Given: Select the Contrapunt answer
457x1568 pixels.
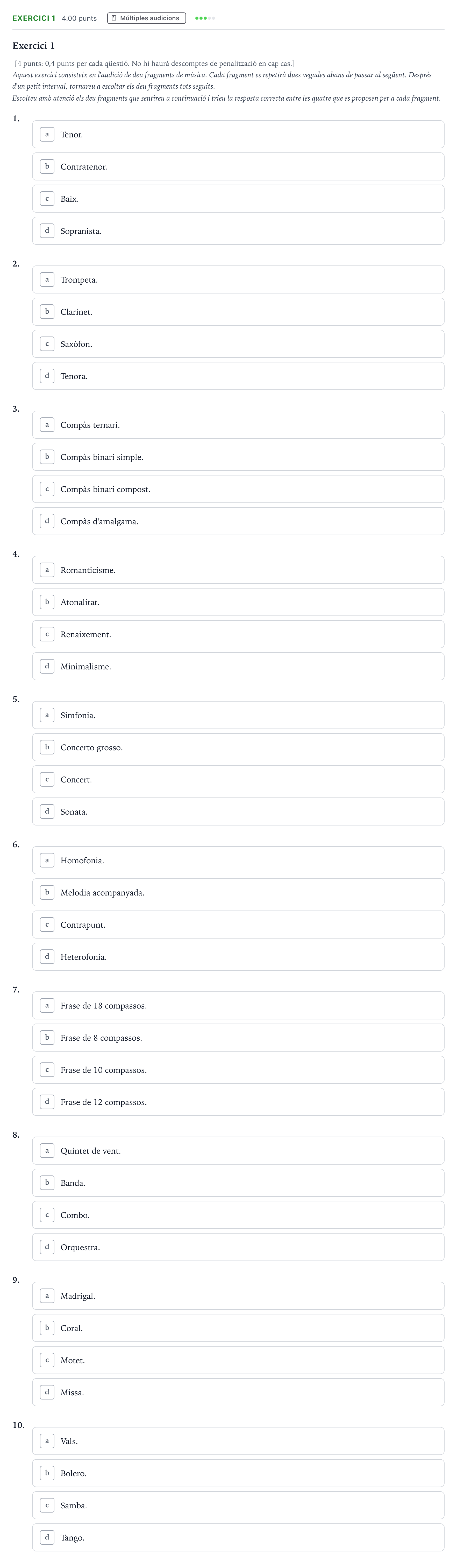Looking at the screenshot, I should (x=238, y=925).
